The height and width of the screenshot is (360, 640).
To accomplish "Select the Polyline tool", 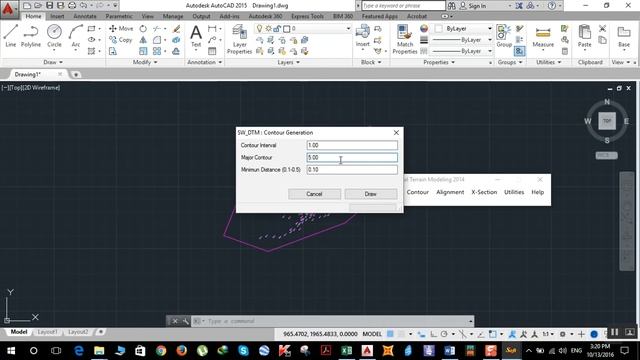I will [x=31, y=36].
